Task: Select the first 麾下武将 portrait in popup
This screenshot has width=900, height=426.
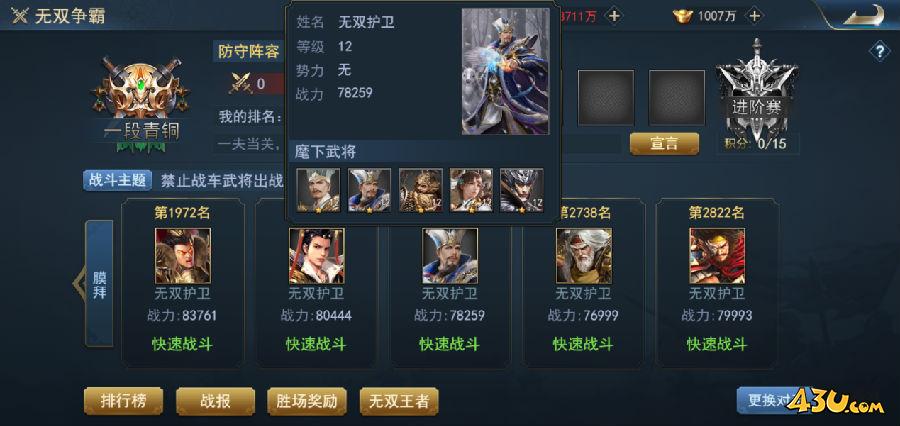Action: click(x=318, y=190)
